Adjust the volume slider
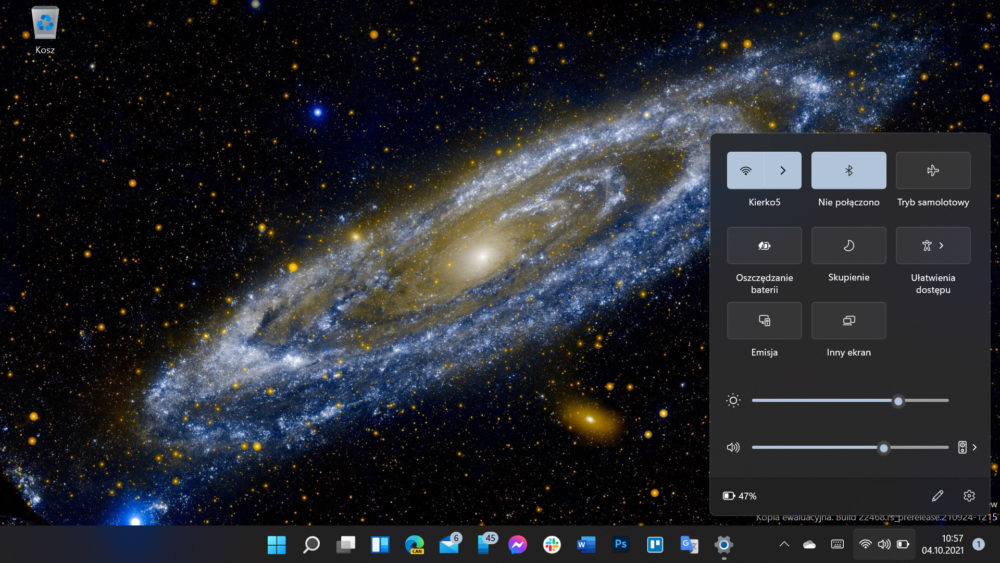 coord(850,448)
